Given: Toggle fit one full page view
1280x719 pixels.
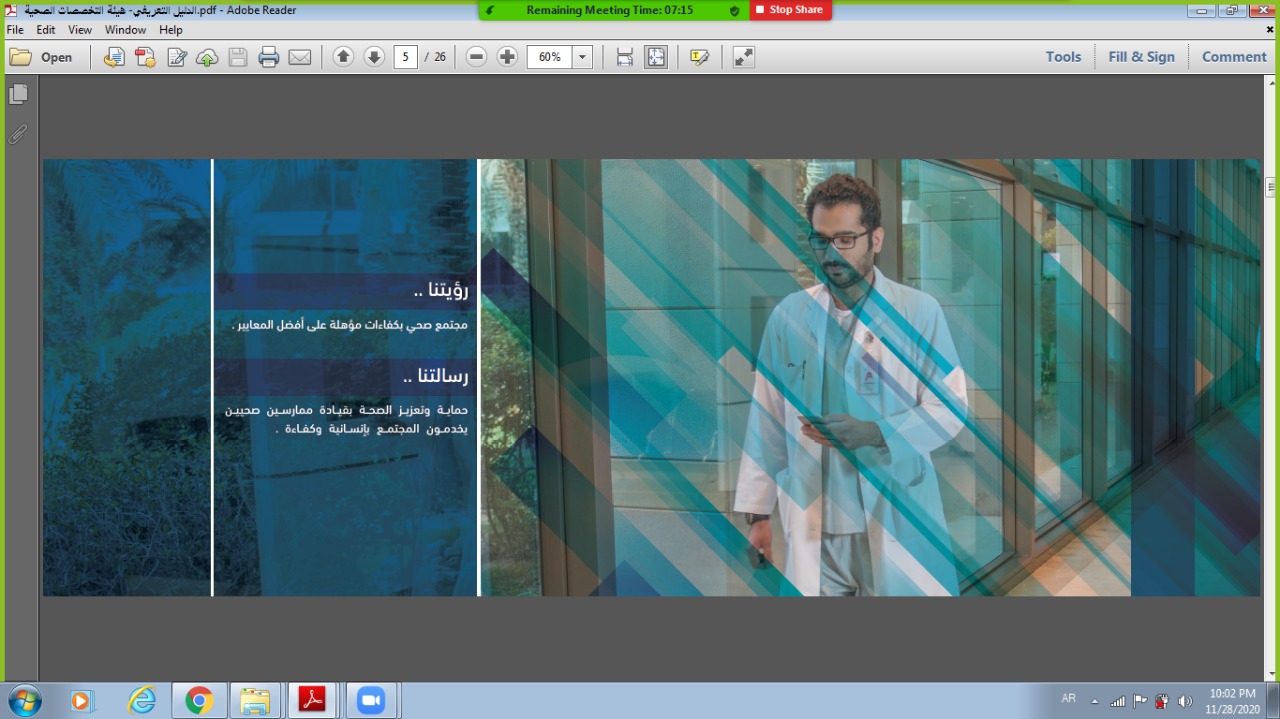Looking at the screenshot, I should (656, 57).
